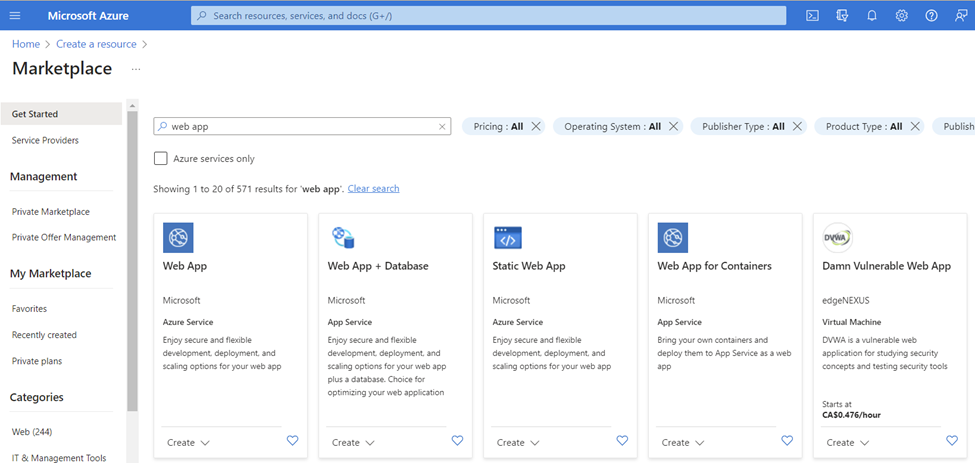Favorite the Web App card heart
Image resolution: width=975 pixels, height=463 pixels.
click(292, 441)
